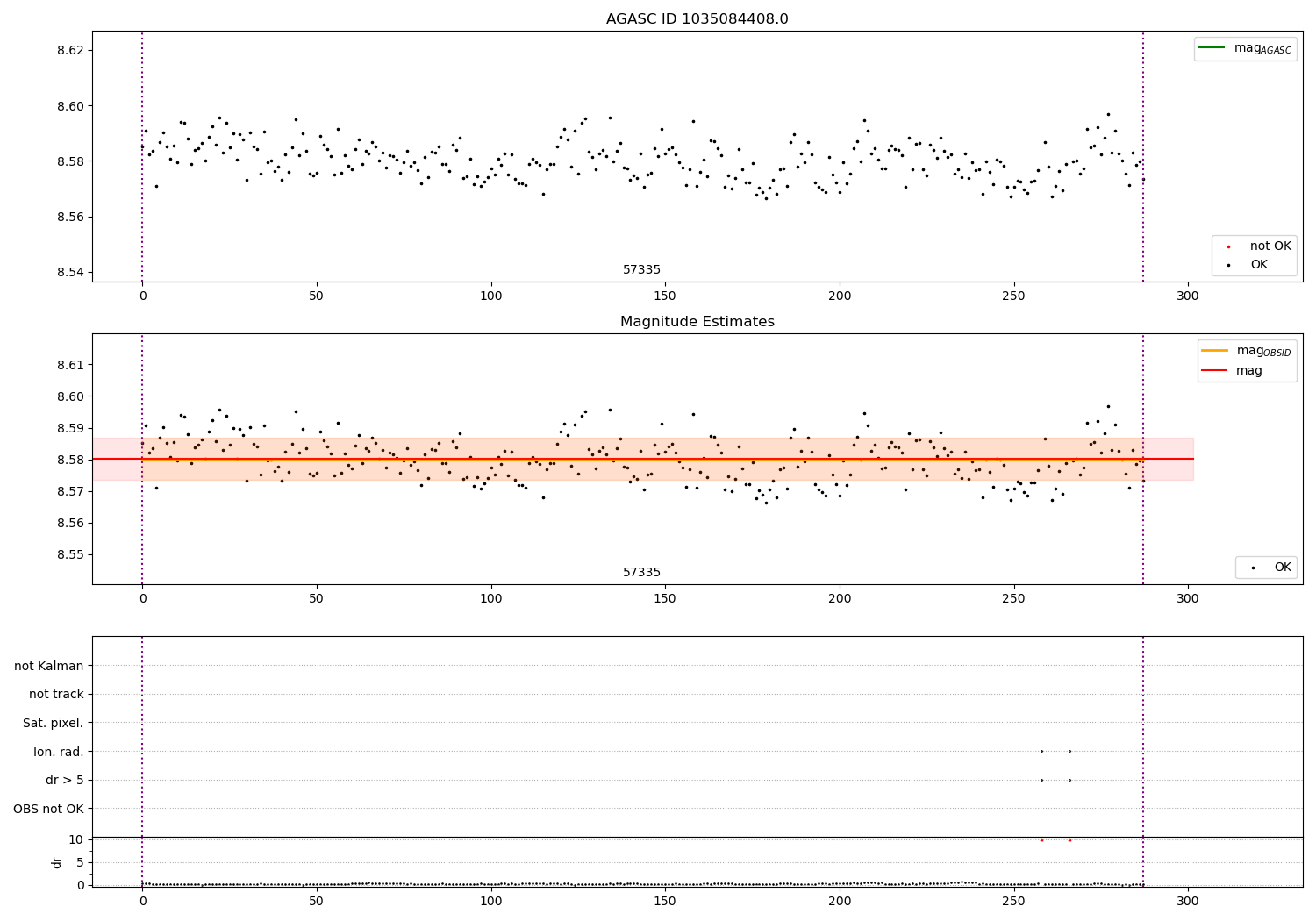The width and height of the screenshot is (1316, 921).
Task: Click the 50 x-tick in the bottom plot
Action: click(317, 902)
